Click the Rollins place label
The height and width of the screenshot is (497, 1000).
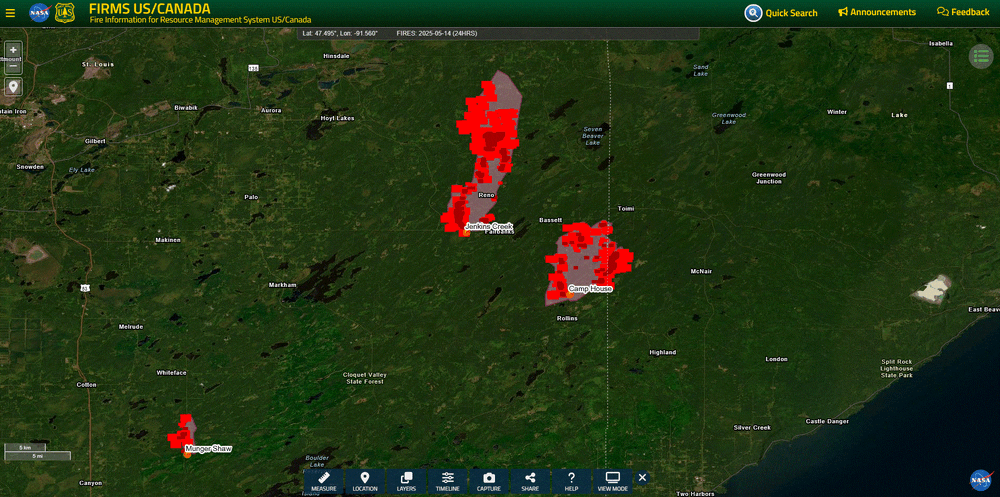[x=567, y=318]
